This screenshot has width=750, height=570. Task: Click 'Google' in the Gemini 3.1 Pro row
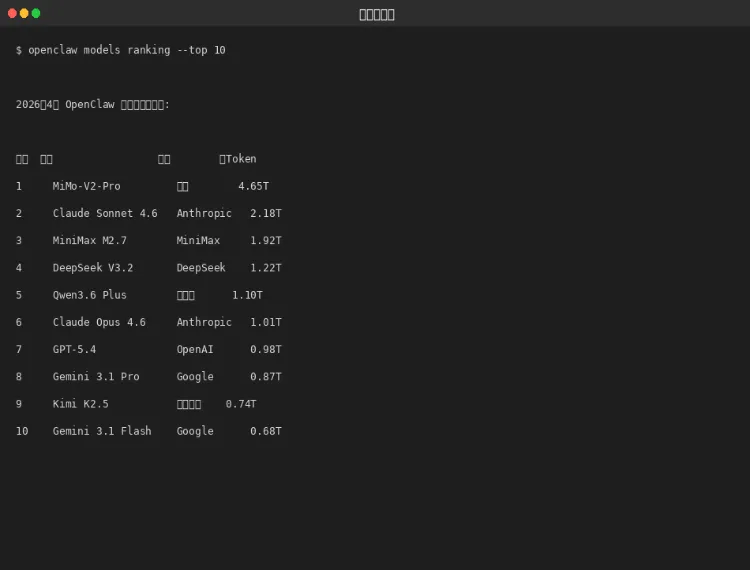(195, 377)
